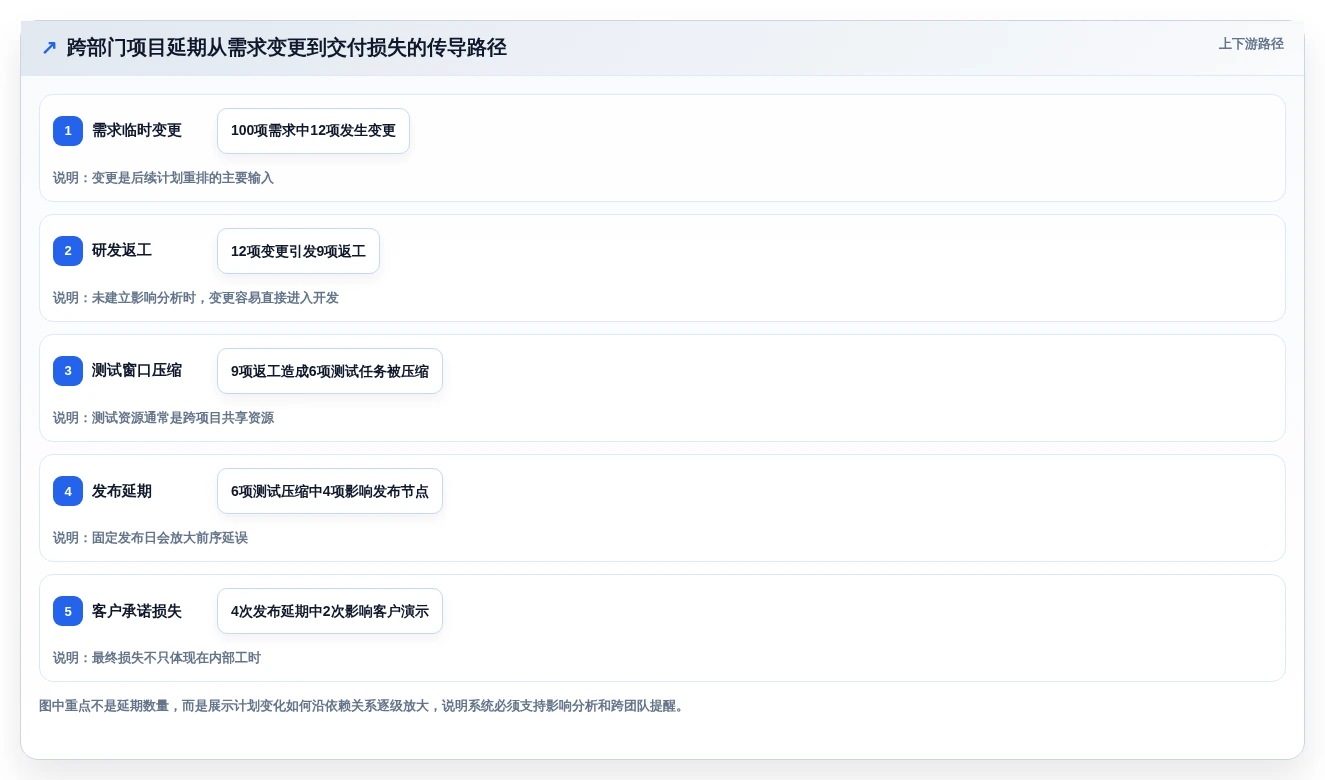Viewport: 1325px width, 780px height.
Task: Click the 需求临时变更 step title
Action: click(x=137, y=130)
